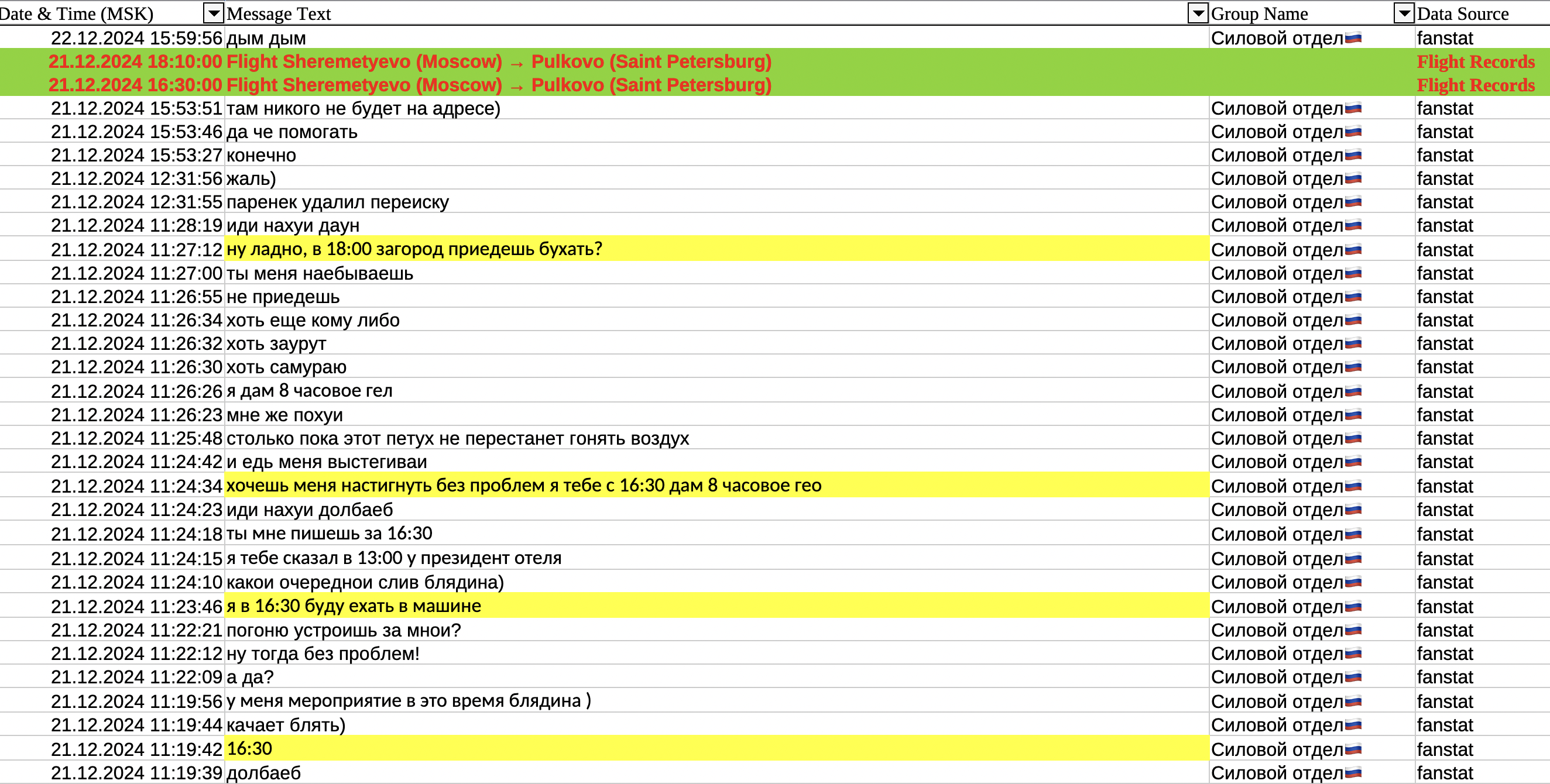This screenshot has height=784, width=1550.
Task: Click the Data Source column header
Action: pyautogui.click(x=1462, y=13)
